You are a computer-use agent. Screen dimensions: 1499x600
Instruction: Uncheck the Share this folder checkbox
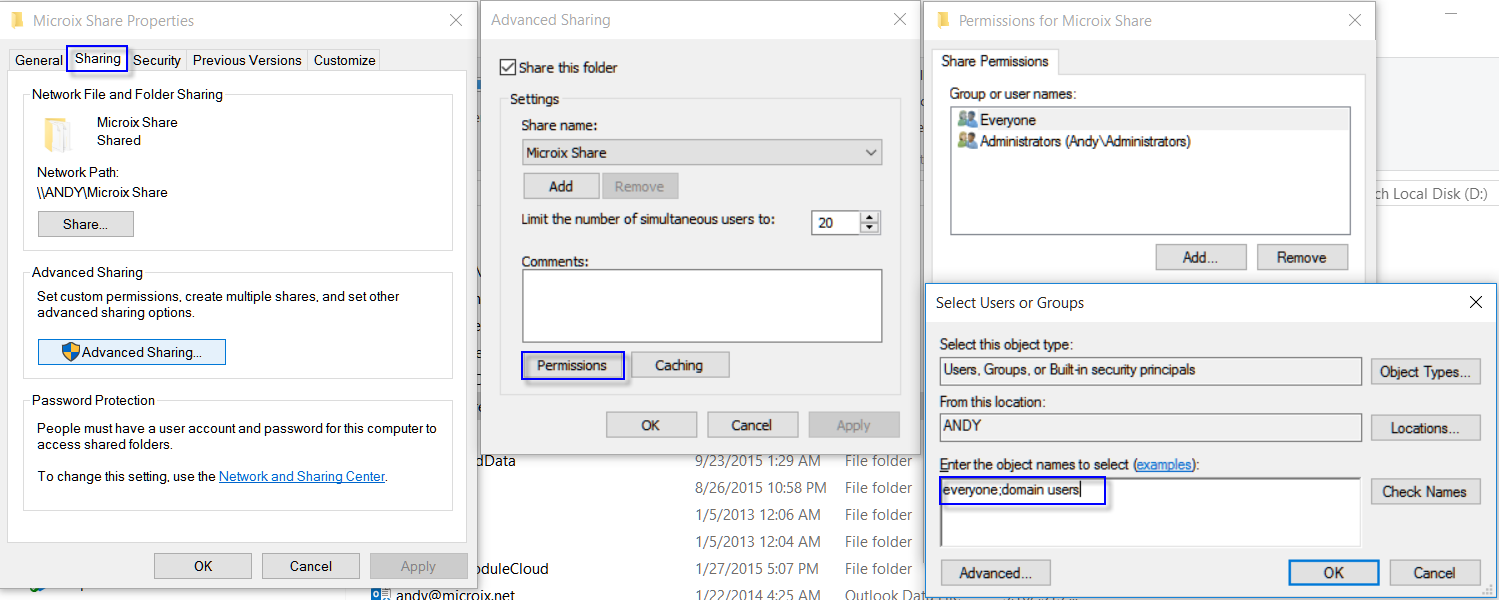coord(508,67)
